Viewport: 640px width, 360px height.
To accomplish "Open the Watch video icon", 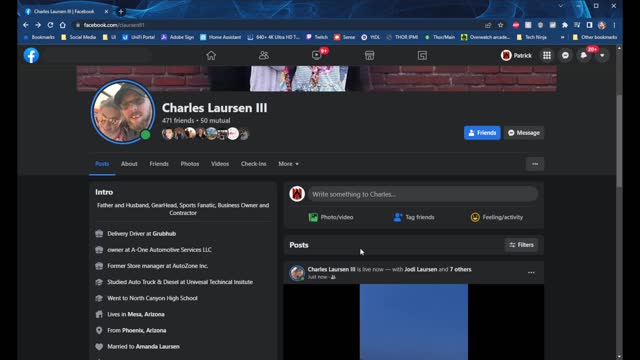I will (x=317, y=56).
